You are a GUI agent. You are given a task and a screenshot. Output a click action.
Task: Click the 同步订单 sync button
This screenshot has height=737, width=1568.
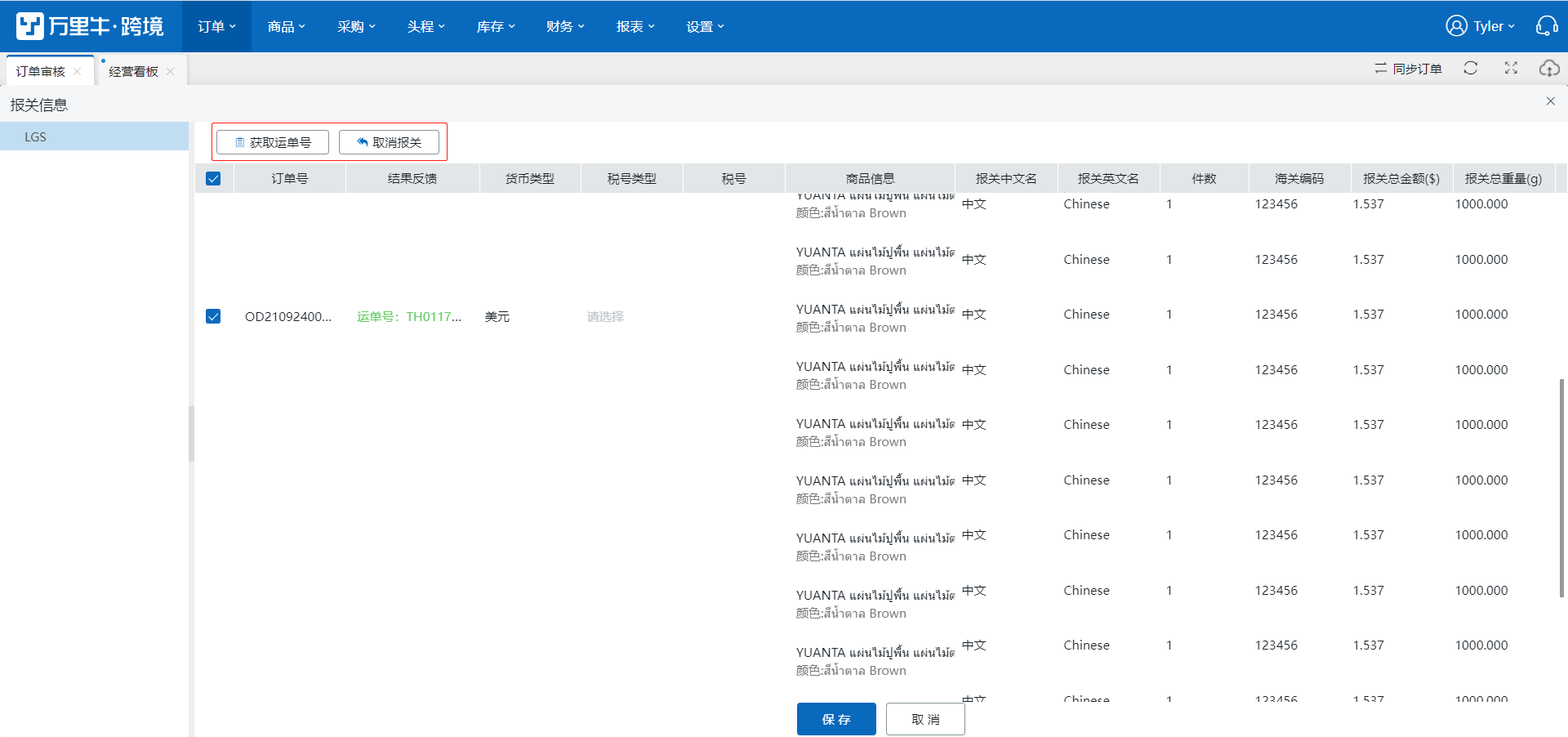[x=1408, y=69]
